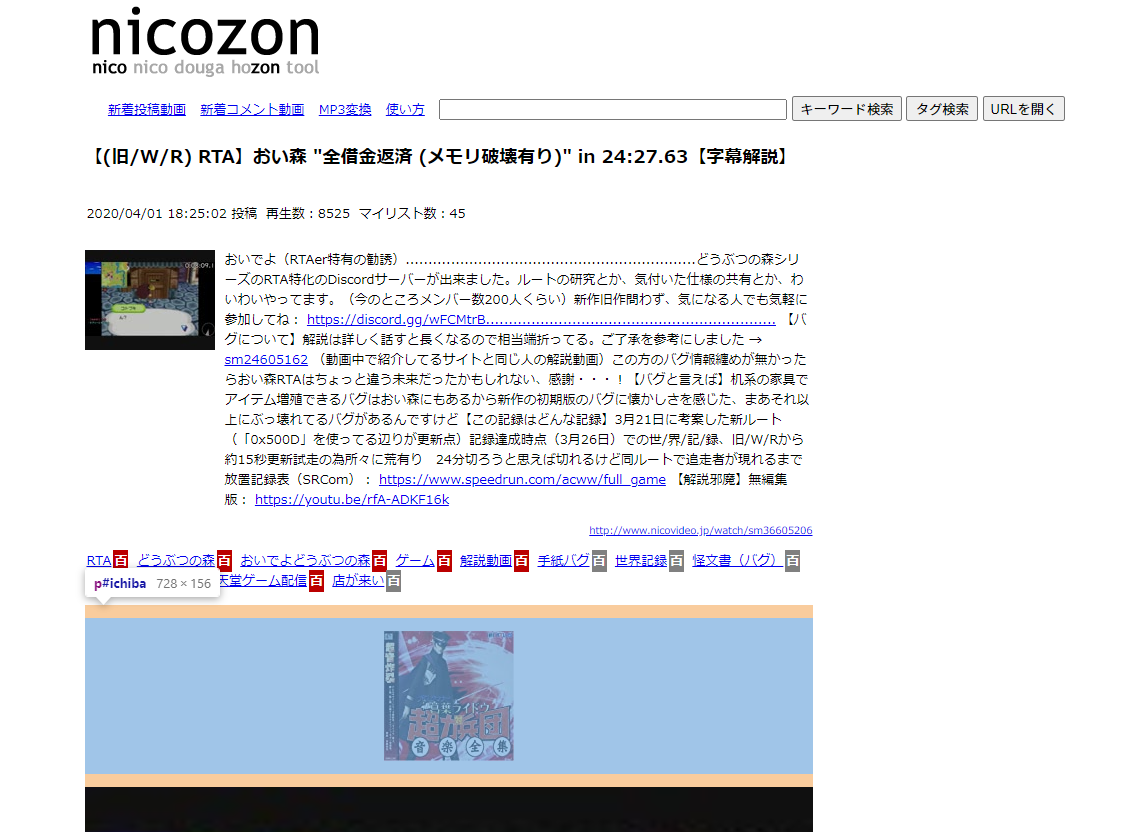The image size is (1123, 832).
Task: Open the 使い方 help link
Action: [405, 110]
